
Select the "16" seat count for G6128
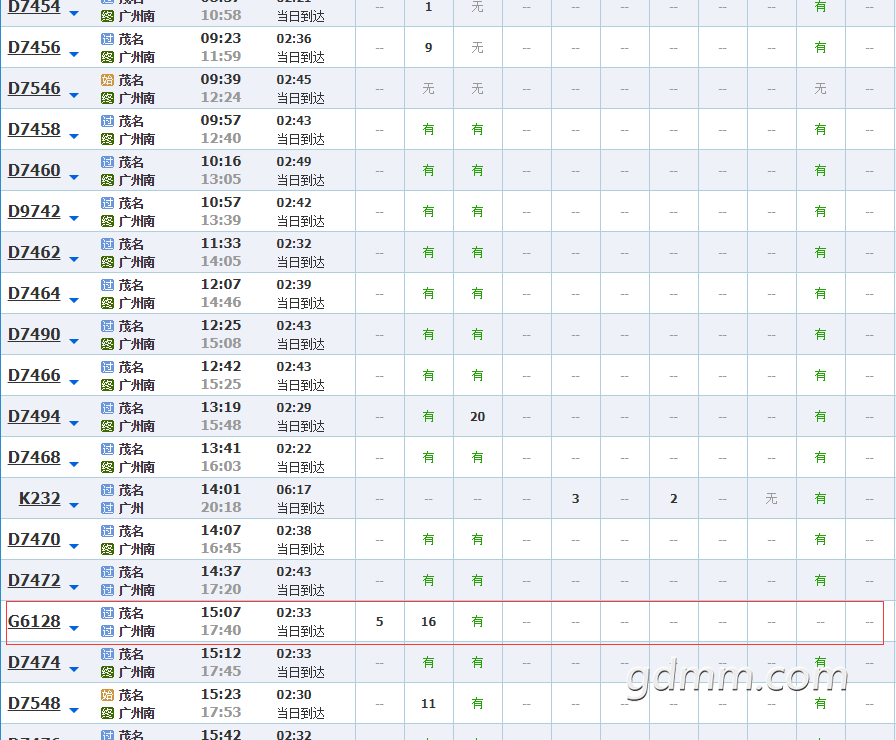(x=429, y=622)
